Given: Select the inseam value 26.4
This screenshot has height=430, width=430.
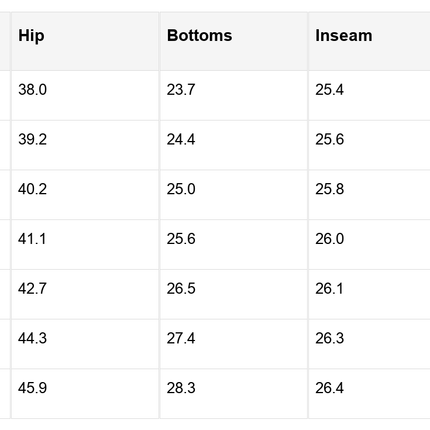Looking at the screenshot, I should (329, 388).
